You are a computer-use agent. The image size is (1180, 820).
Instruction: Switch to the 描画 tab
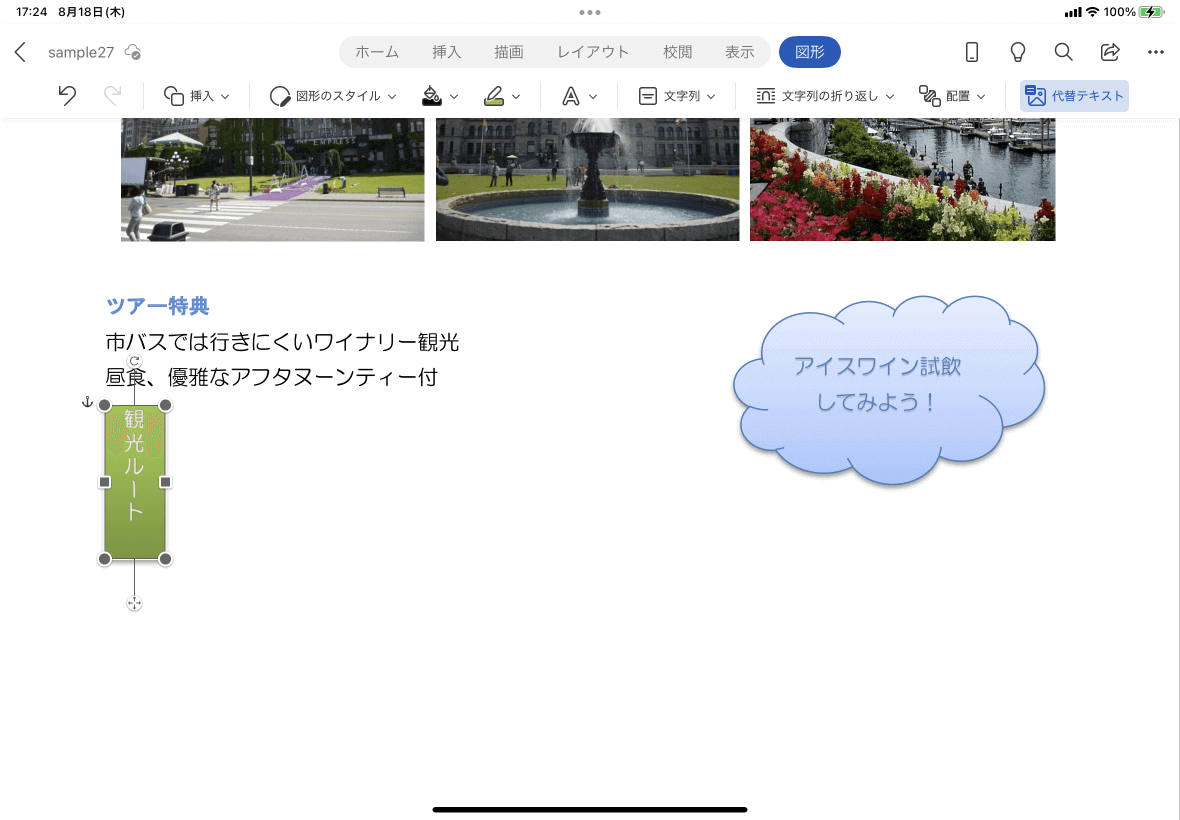(509, 52)
